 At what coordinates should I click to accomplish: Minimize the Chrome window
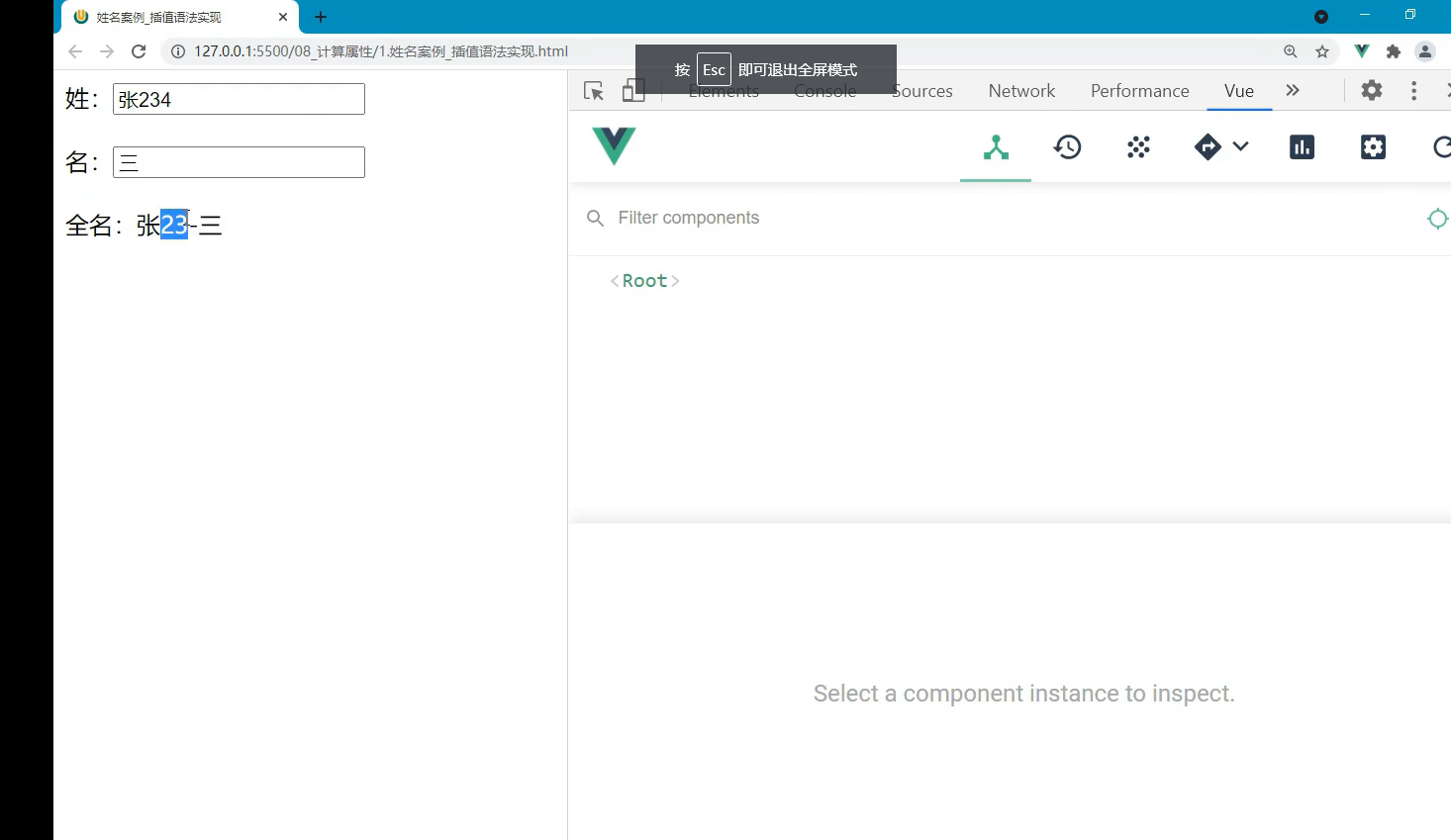pyautogui.click(x=1365, y=15)
